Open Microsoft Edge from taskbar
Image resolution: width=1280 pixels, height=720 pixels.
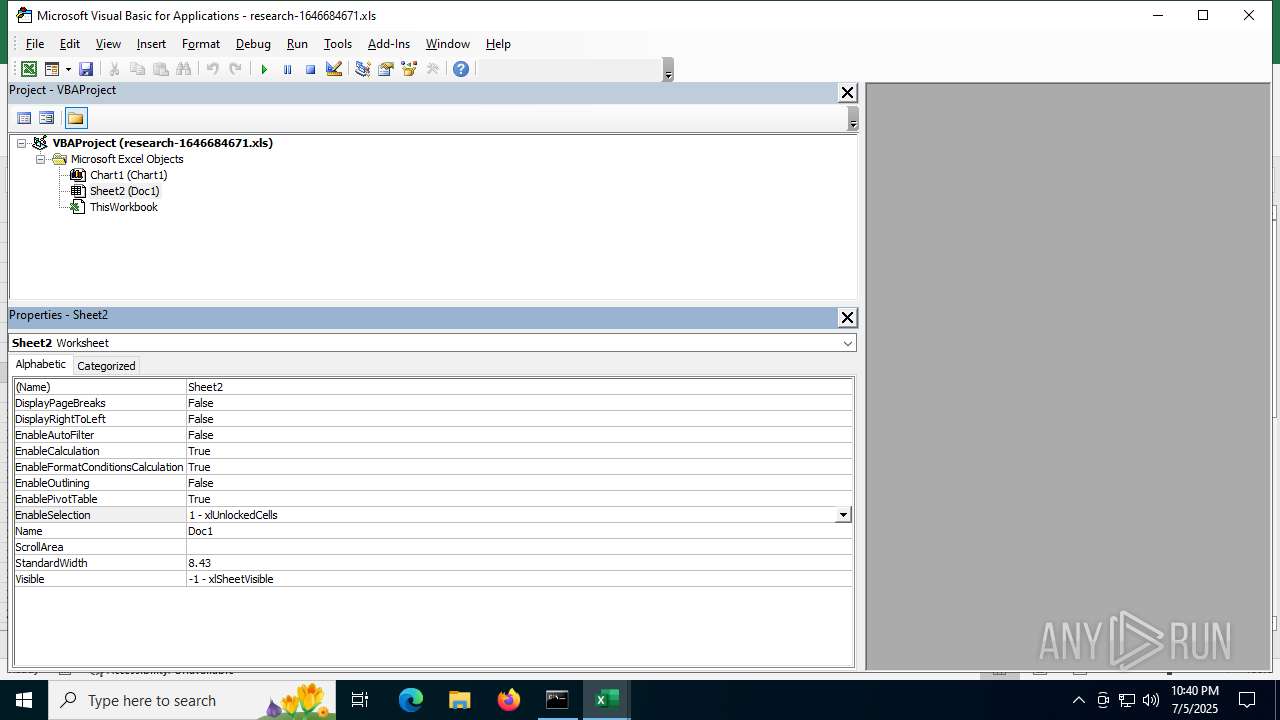pos(411,700)
